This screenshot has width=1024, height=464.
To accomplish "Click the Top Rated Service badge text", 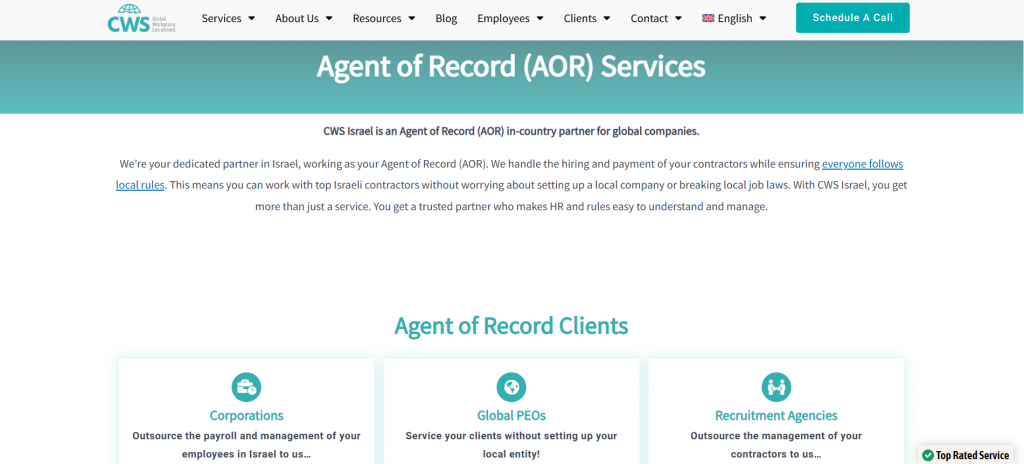I will tap(972, 456).
